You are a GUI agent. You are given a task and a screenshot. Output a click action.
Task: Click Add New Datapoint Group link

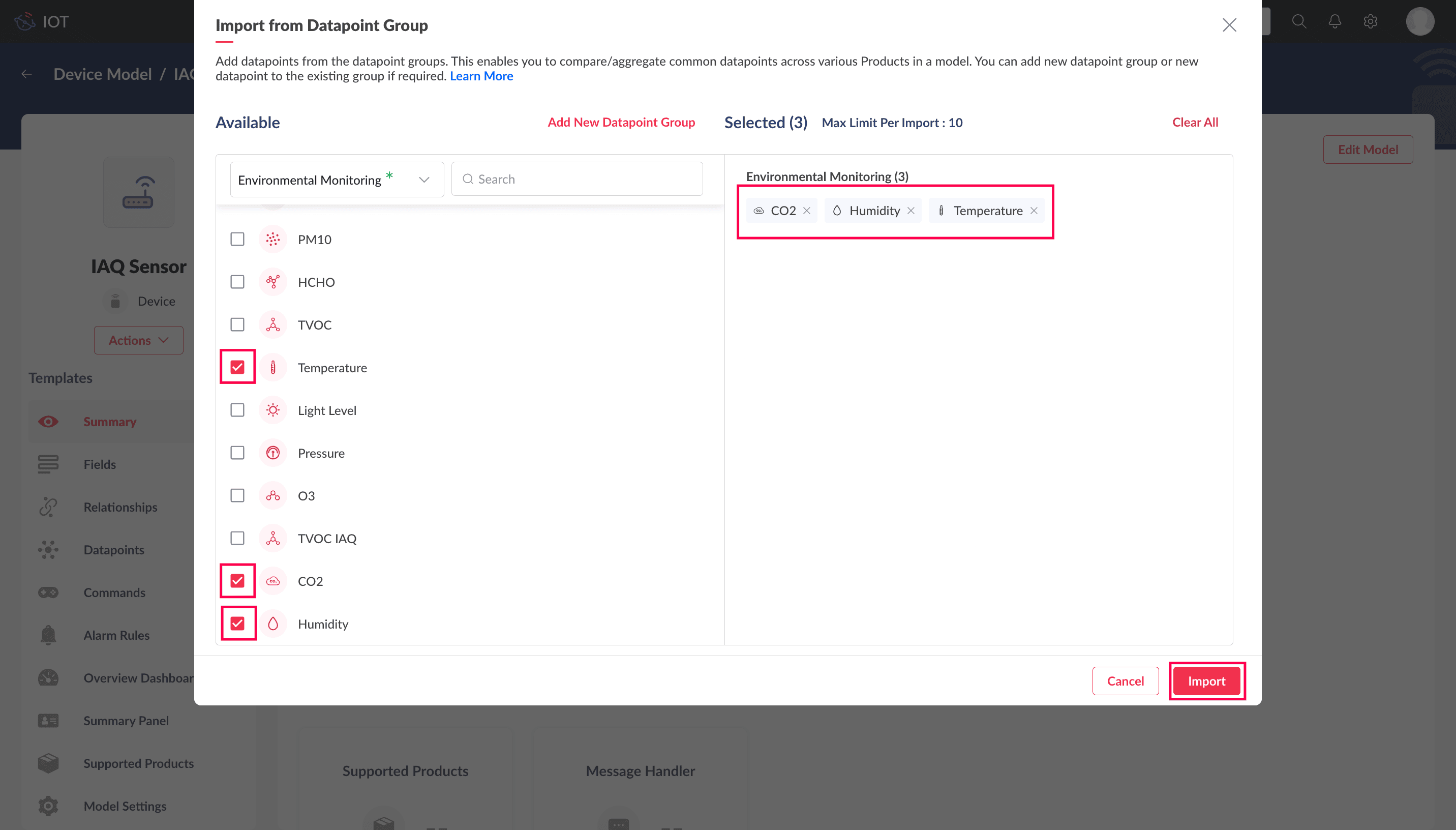pyautogui.click(x=621, y=122)
